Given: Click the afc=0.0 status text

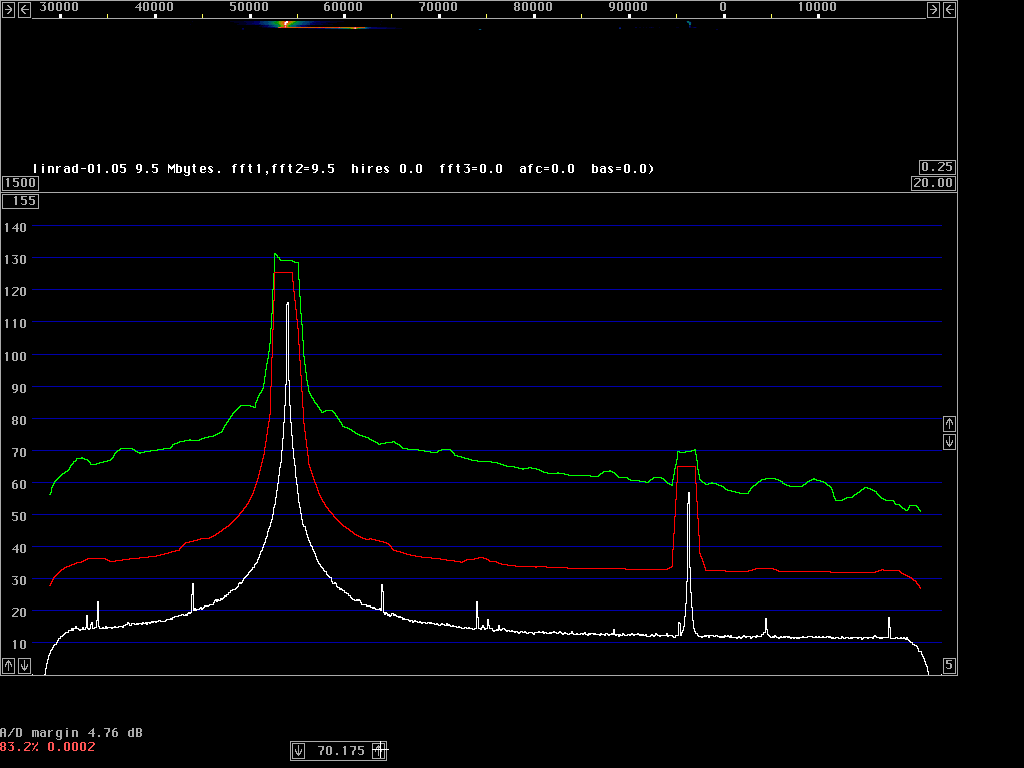Looking at the screenshot, I should [x=547, y=169].
